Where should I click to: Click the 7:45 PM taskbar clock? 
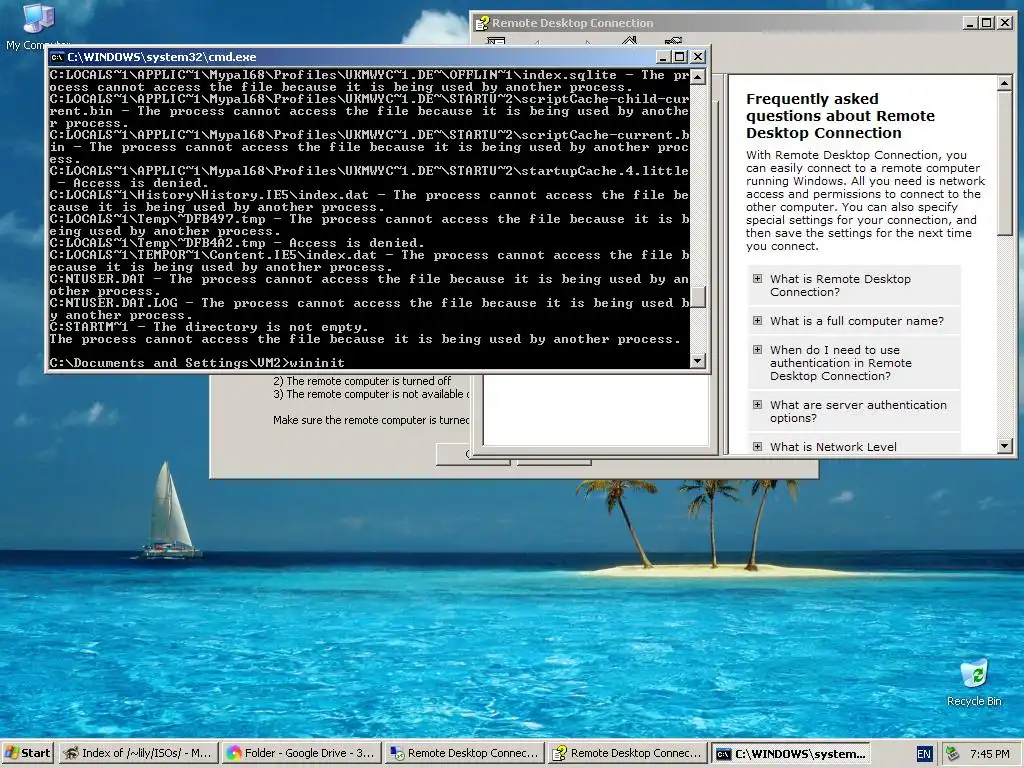[989, 754]
